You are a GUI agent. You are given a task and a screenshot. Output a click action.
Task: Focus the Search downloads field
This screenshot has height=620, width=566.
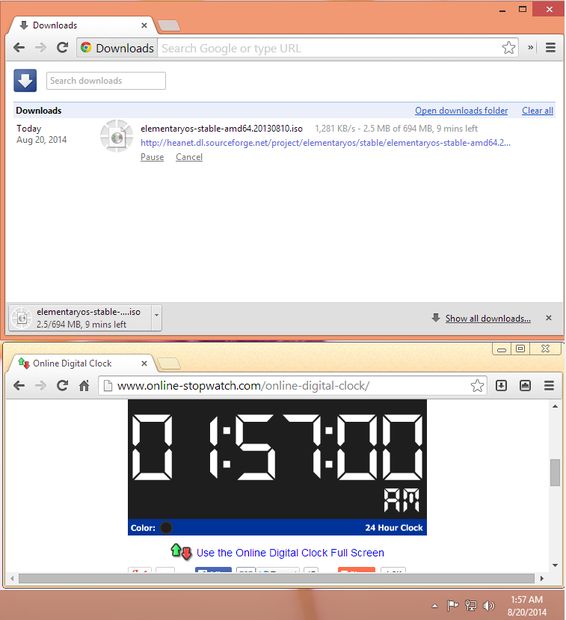coord(106,81)
